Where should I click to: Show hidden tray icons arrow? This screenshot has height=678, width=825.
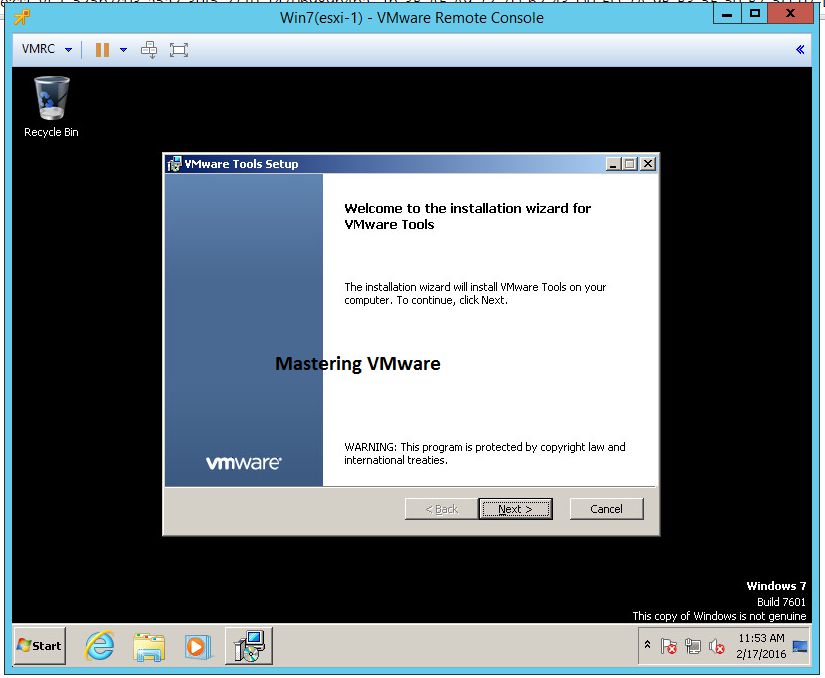[x=647, y=645]
